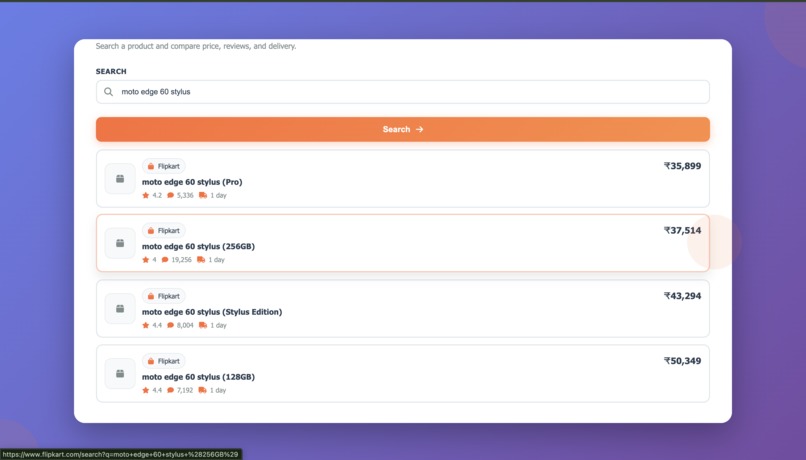Image resolution: width=806 pixels, height=460 pixels.
Task: Click the reviews bubble icon beside 7,192
Action: [171, 390]
